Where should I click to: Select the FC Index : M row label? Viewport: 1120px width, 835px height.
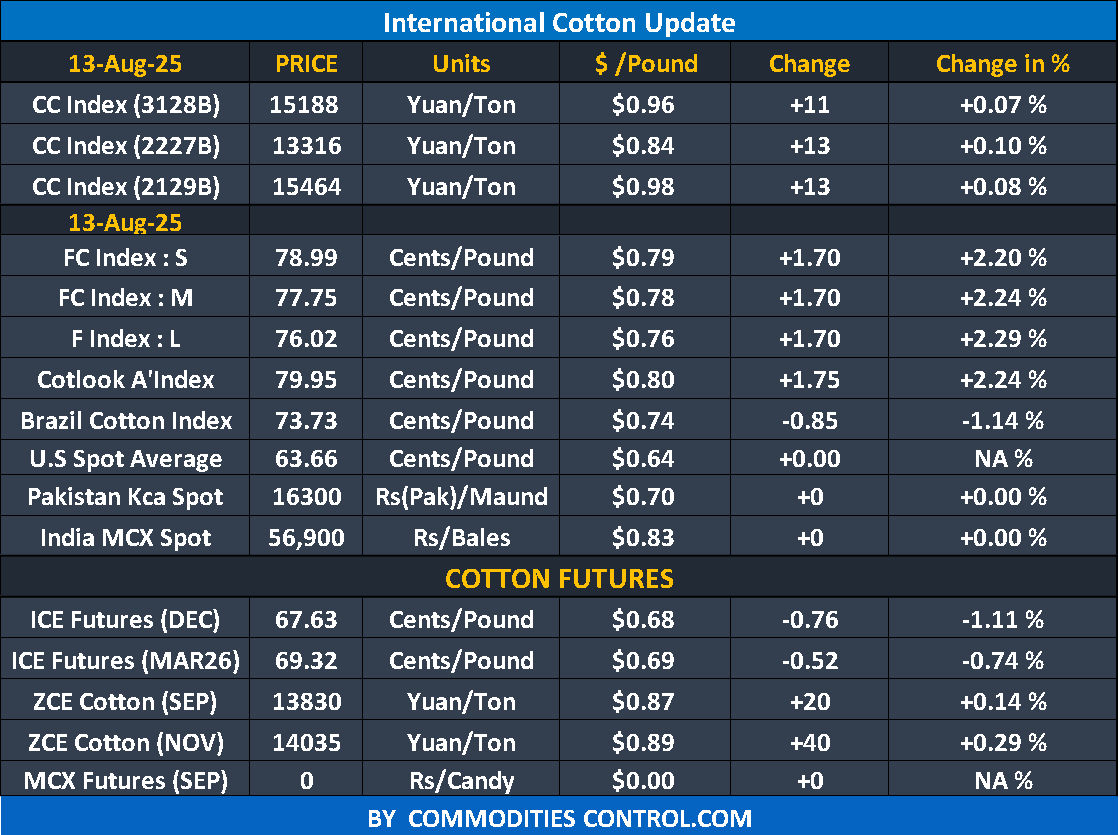click(125, 298)
